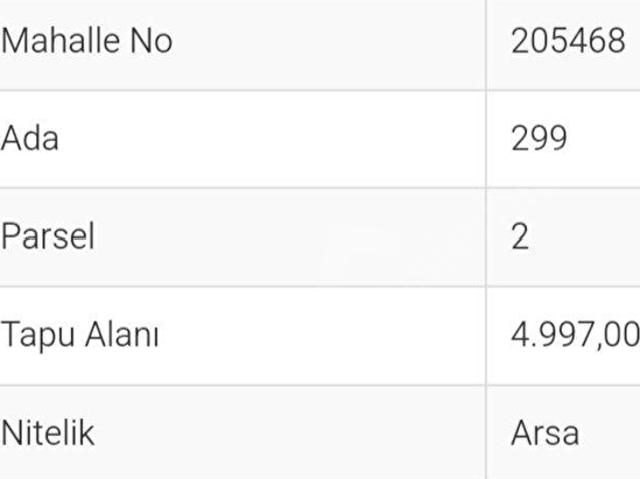This screenshot has height=479, width=640.
Task: Click the border between Tapu Alanı and Nitelik rows
Action: pyautogui.click(x=240, y=385)
